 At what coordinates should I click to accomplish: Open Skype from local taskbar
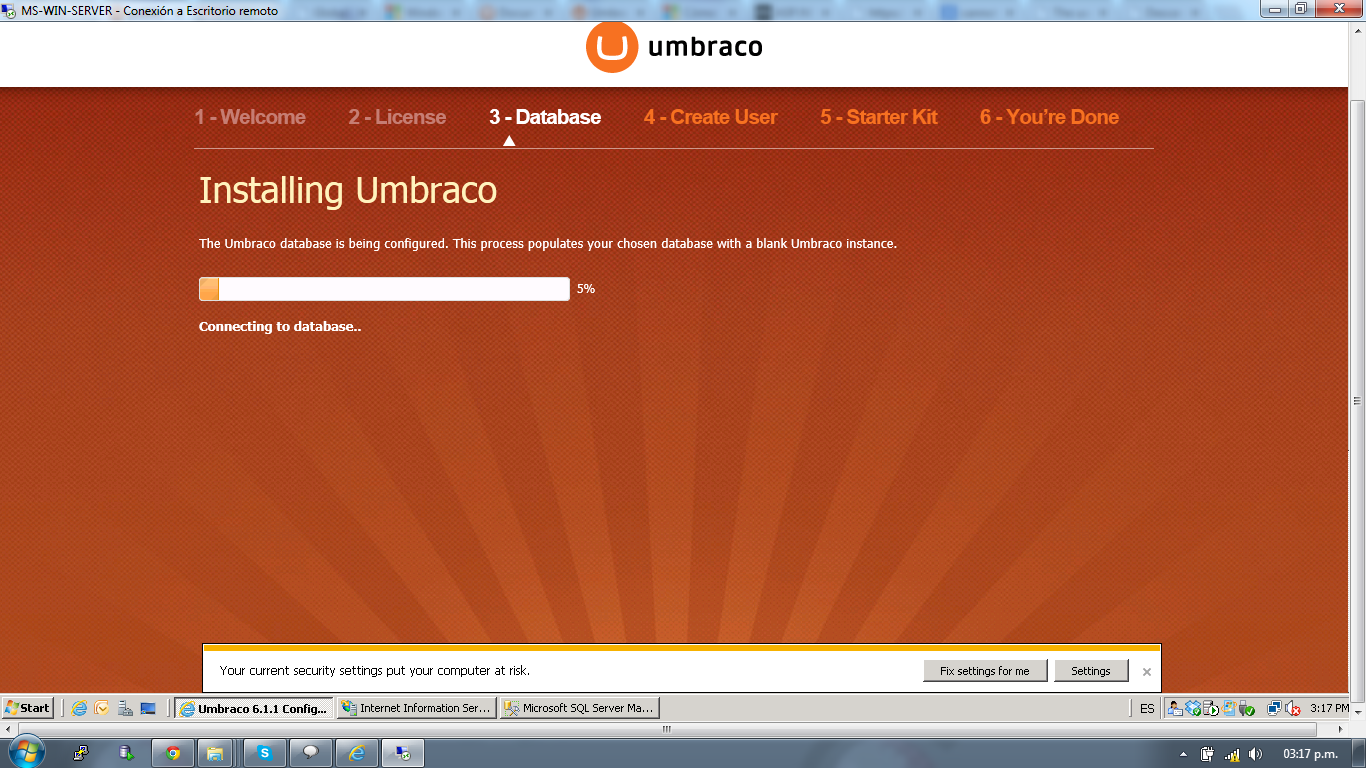click(265, 753)
